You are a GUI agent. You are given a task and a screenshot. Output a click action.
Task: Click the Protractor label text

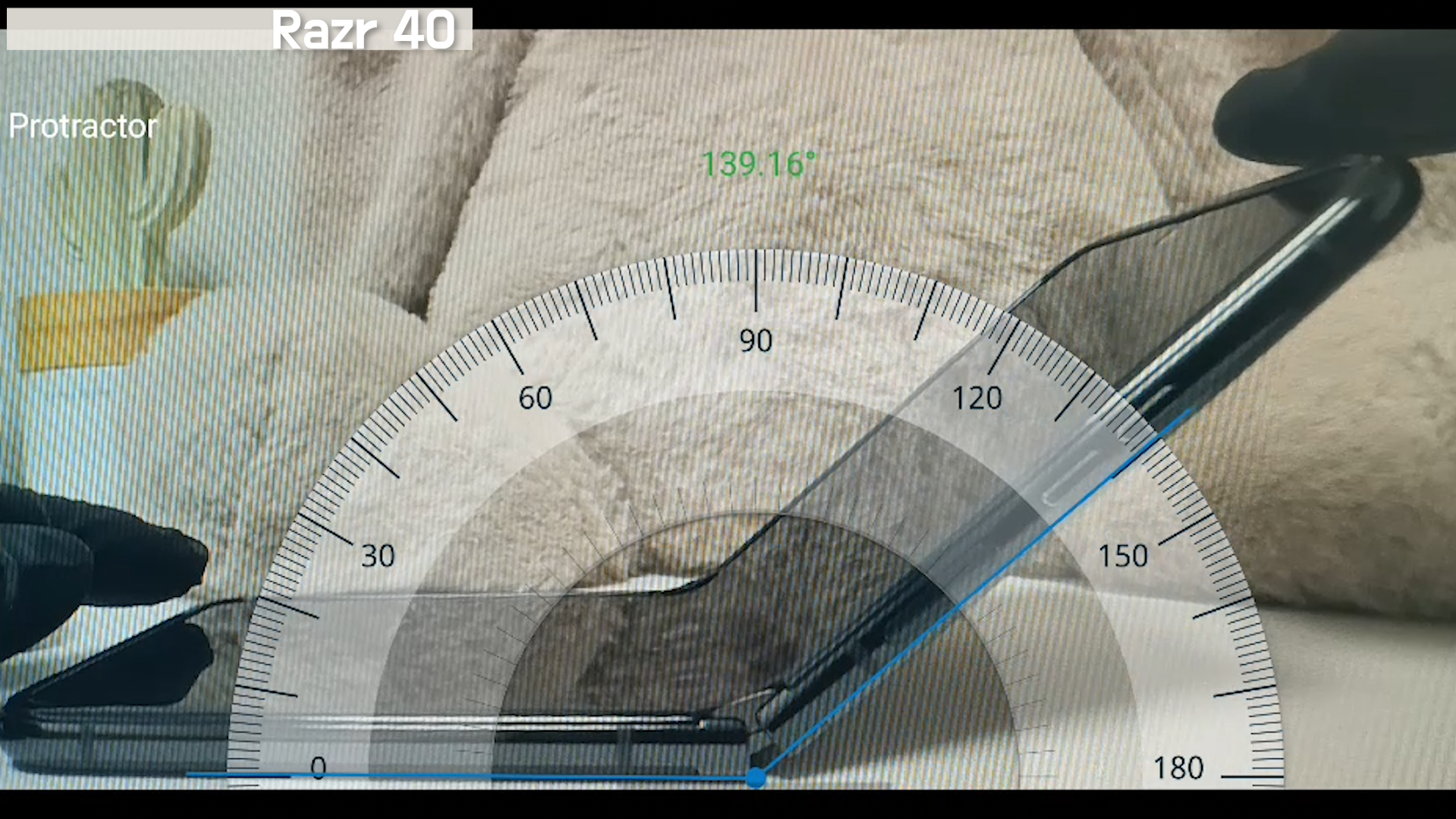[83, 126]
